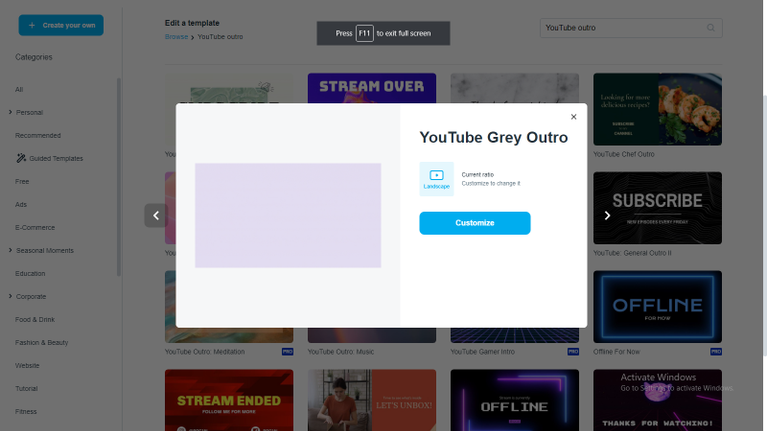Open Guided Templates category
Image resolution: width=767 pixels, height=431 pixels.
(x=56, y=159)
